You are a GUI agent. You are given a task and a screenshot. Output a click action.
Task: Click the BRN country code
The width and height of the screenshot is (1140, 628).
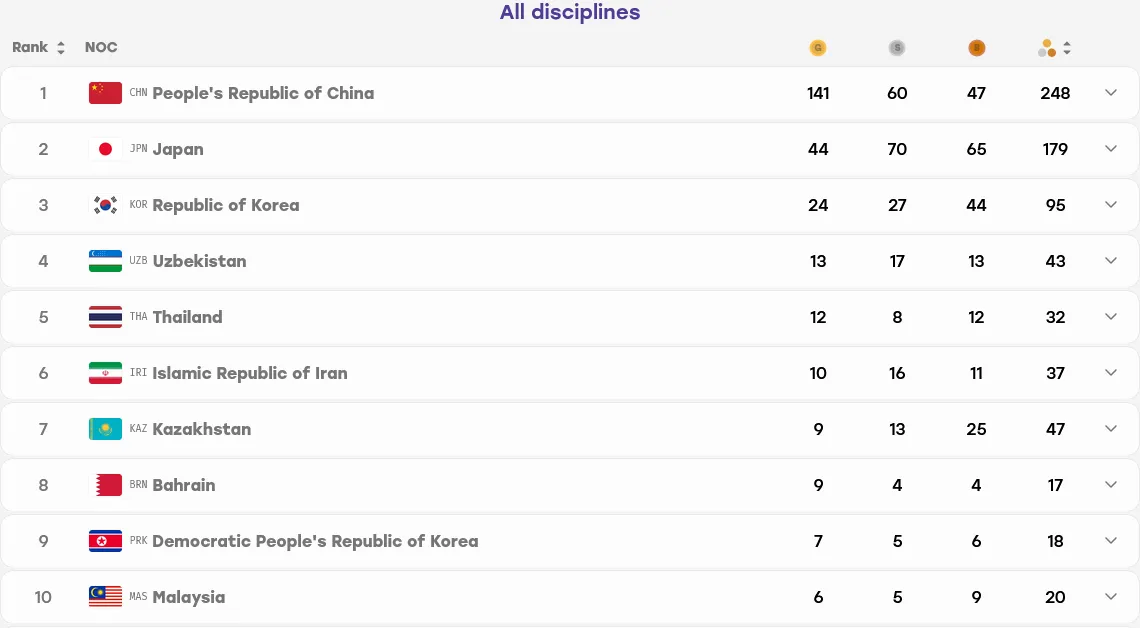tap(138, 485)
